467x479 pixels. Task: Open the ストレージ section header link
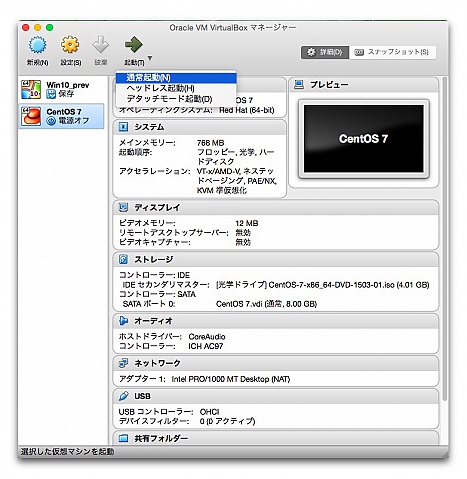[154, 259]
